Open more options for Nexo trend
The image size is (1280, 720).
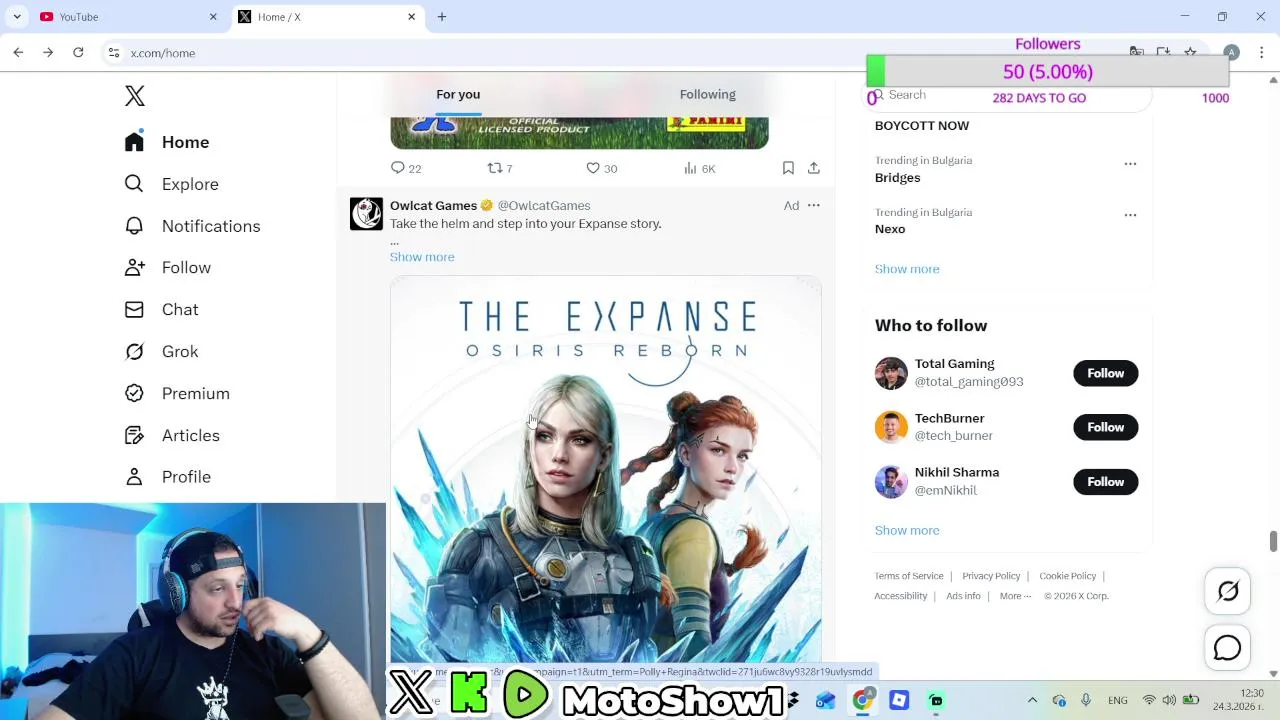click(1130, 215)
